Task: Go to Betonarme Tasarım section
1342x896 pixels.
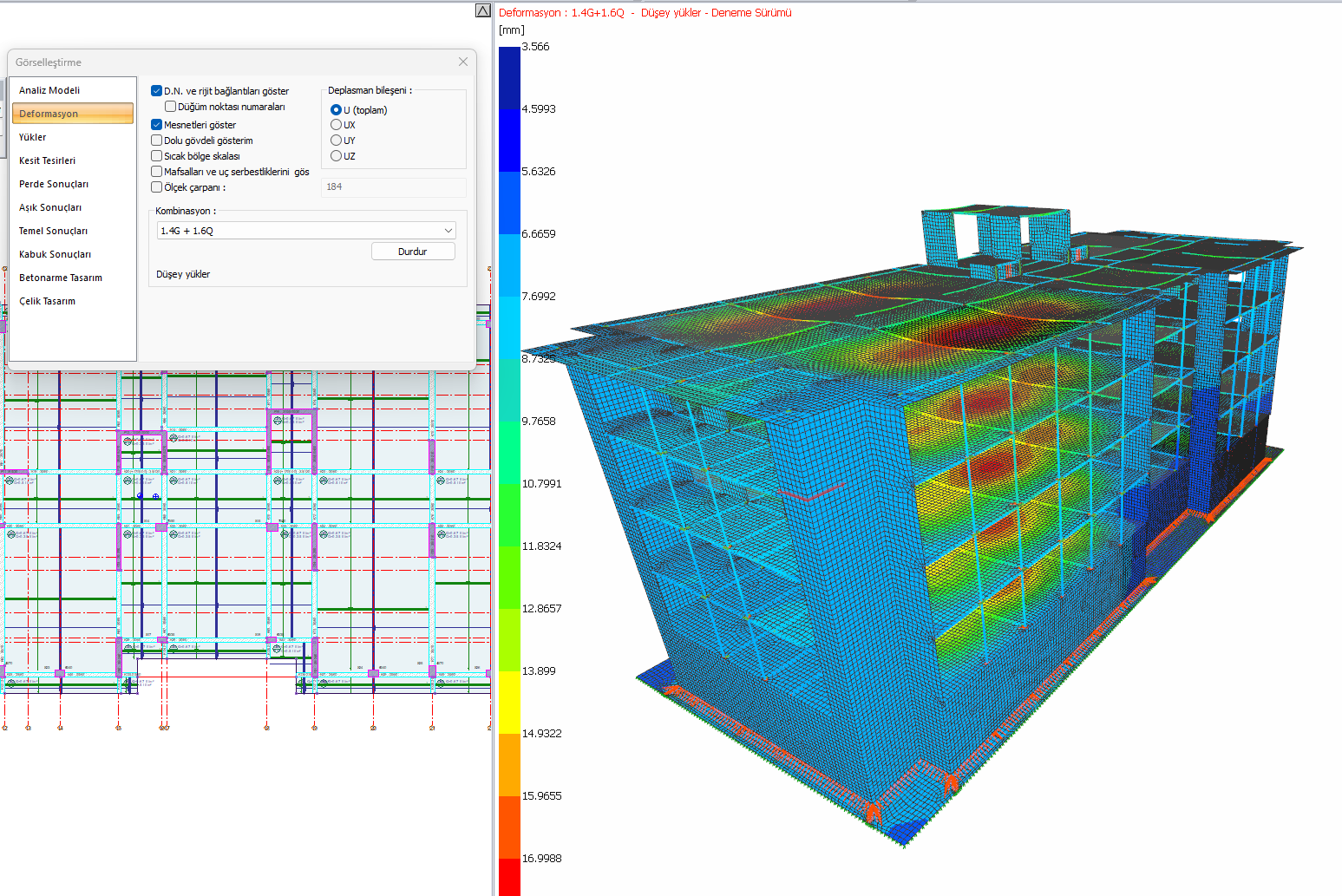Action: click(x=61, y=278)
